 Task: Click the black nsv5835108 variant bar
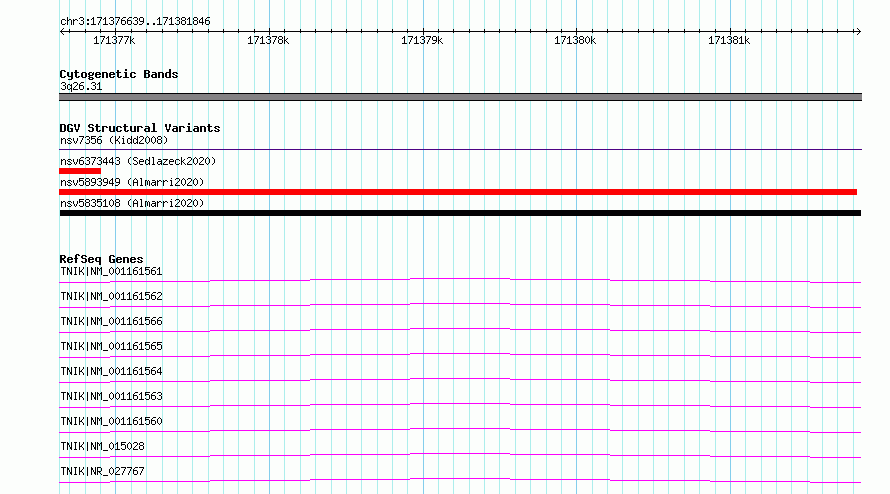point(460,213)
